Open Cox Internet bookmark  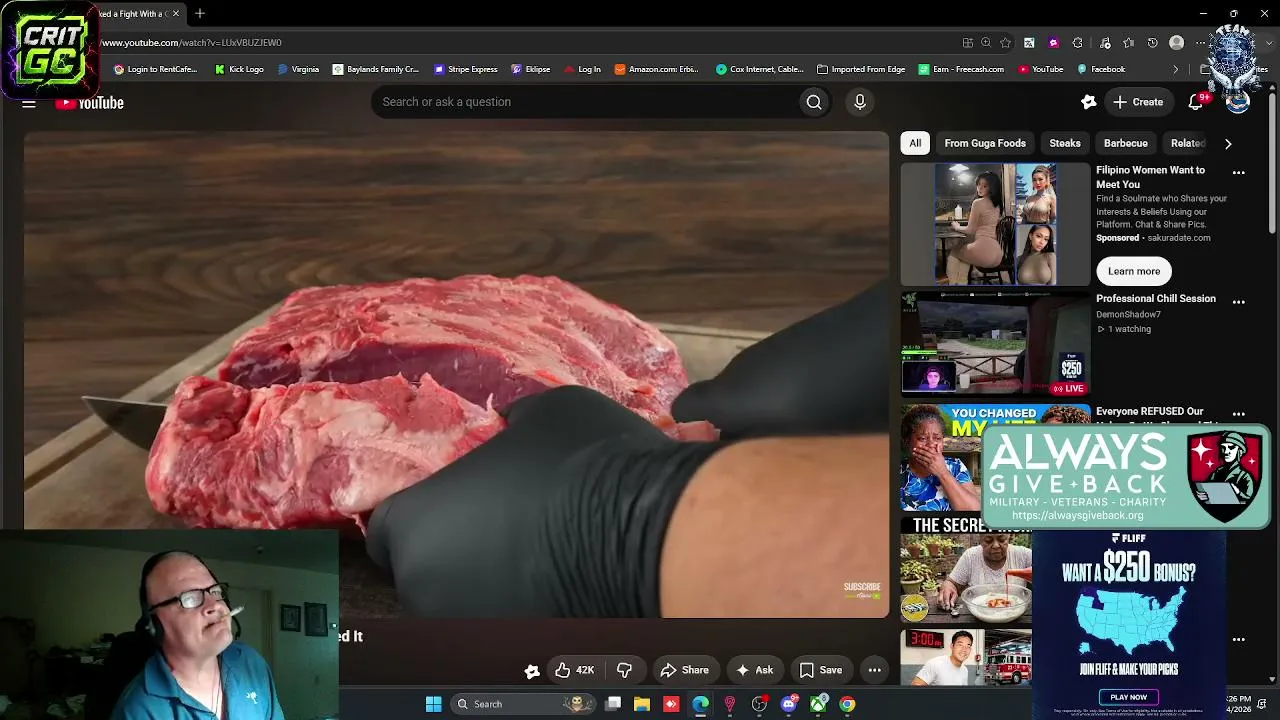759,70
